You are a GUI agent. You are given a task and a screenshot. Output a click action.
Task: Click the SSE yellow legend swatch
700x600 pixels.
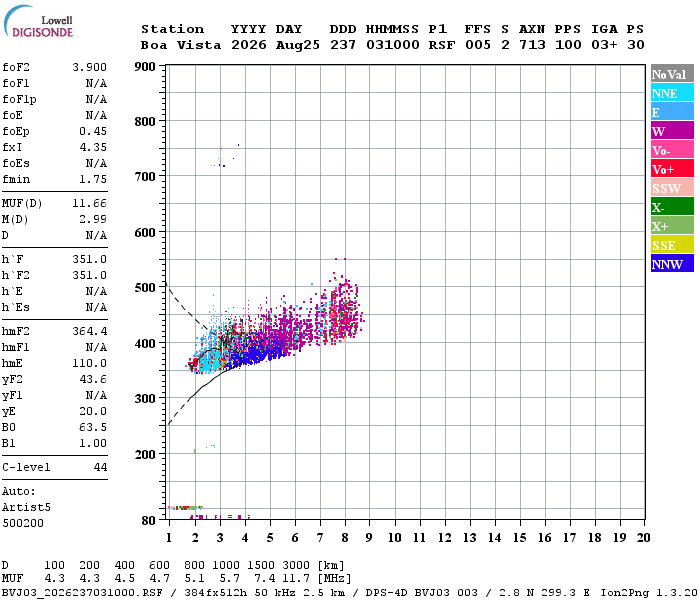[672, 245]
